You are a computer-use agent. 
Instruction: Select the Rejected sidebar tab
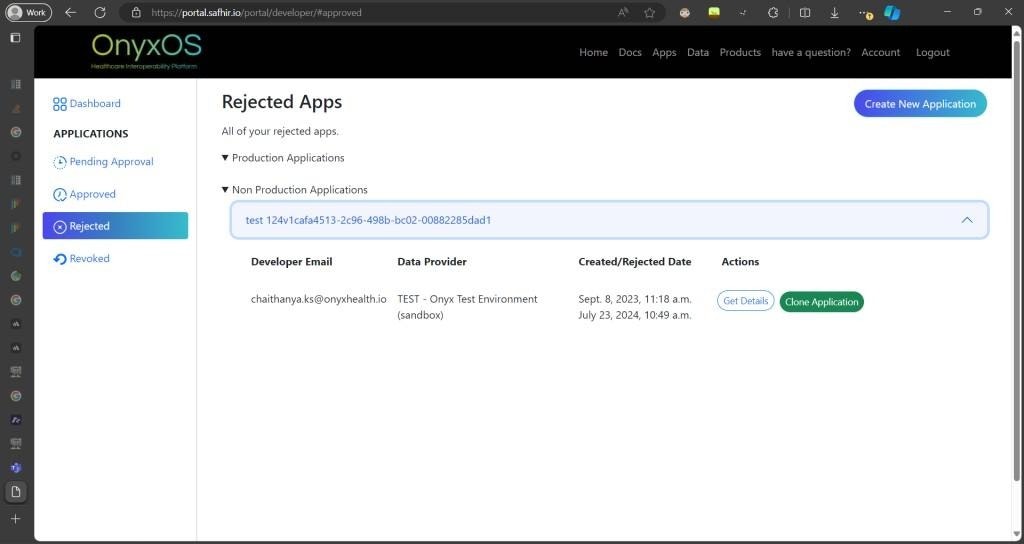[x=115, y=226]
